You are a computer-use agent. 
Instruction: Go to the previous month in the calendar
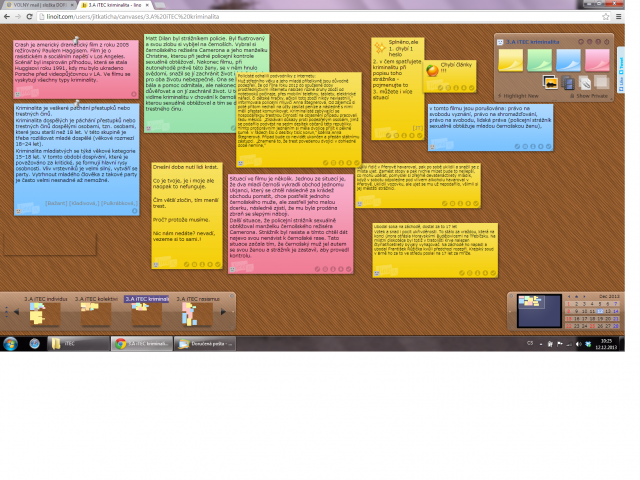tap(569, 297)
